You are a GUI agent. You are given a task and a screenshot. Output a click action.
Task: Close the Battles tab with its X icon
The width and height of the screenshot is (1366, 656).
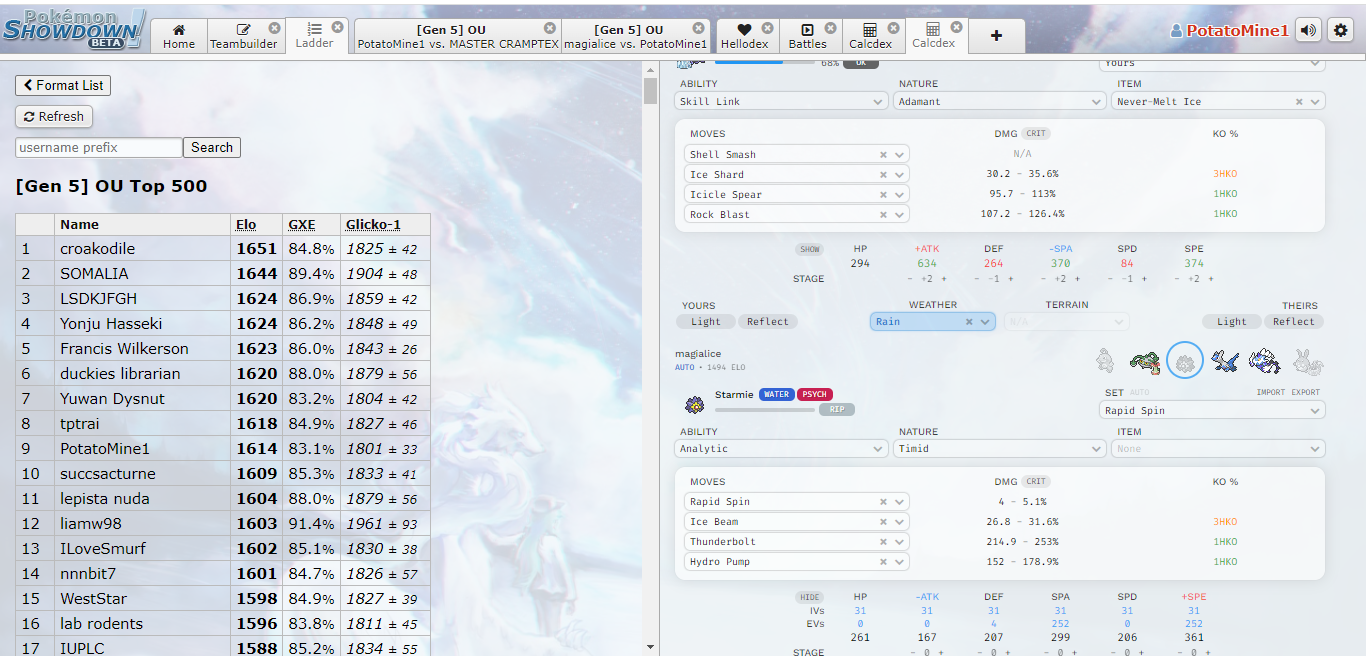[x=830, y=28]
